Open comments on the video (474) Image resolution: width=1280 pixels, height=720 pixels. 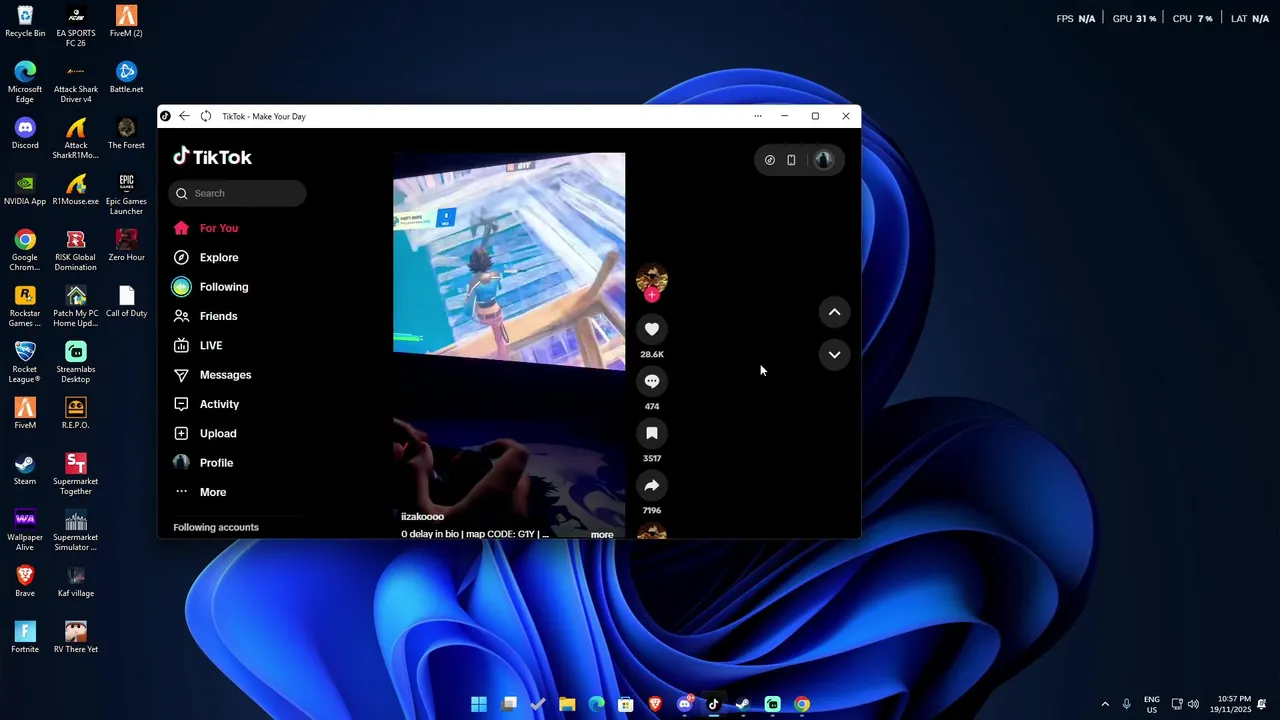(x=652, y=381)
